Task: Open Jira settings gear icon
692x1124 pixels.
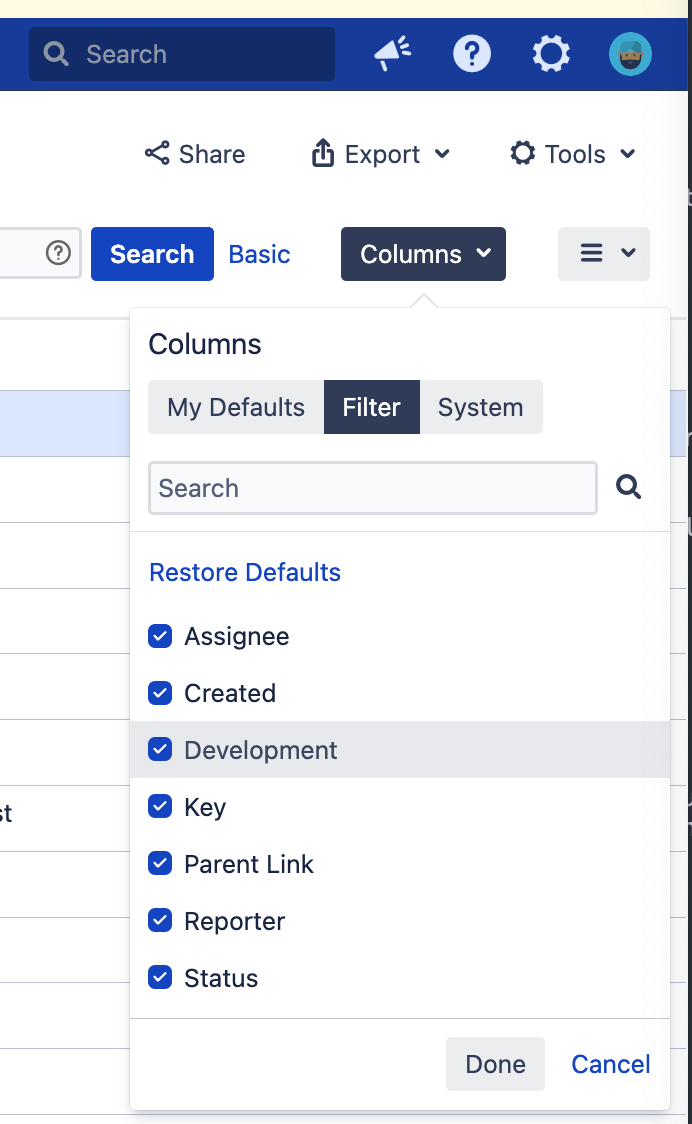Action: coord(551,54)
